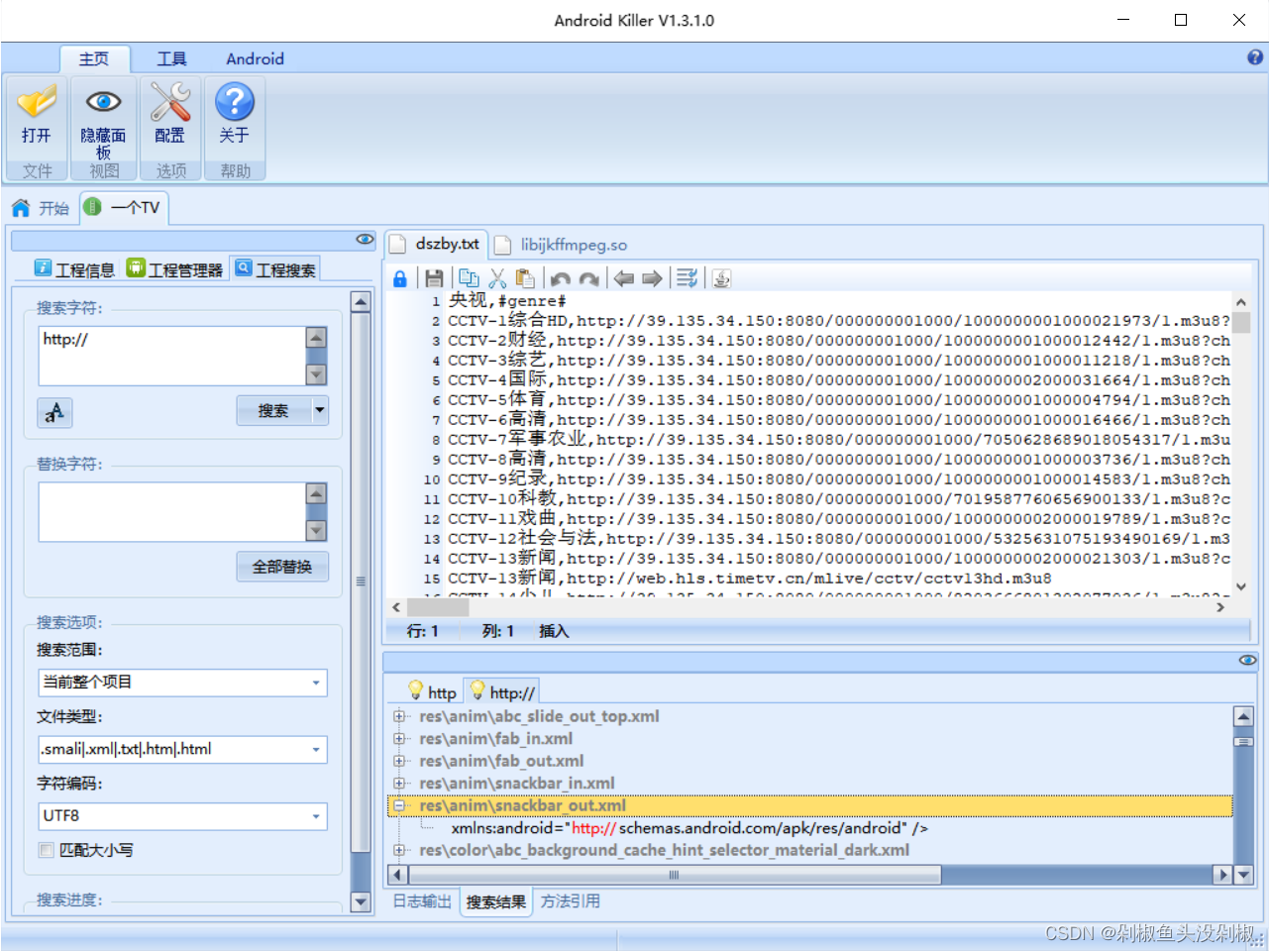The image size is (1270, 952).
Task: Select the 搜索结果 bottom tab
Action: pos(495,901)
